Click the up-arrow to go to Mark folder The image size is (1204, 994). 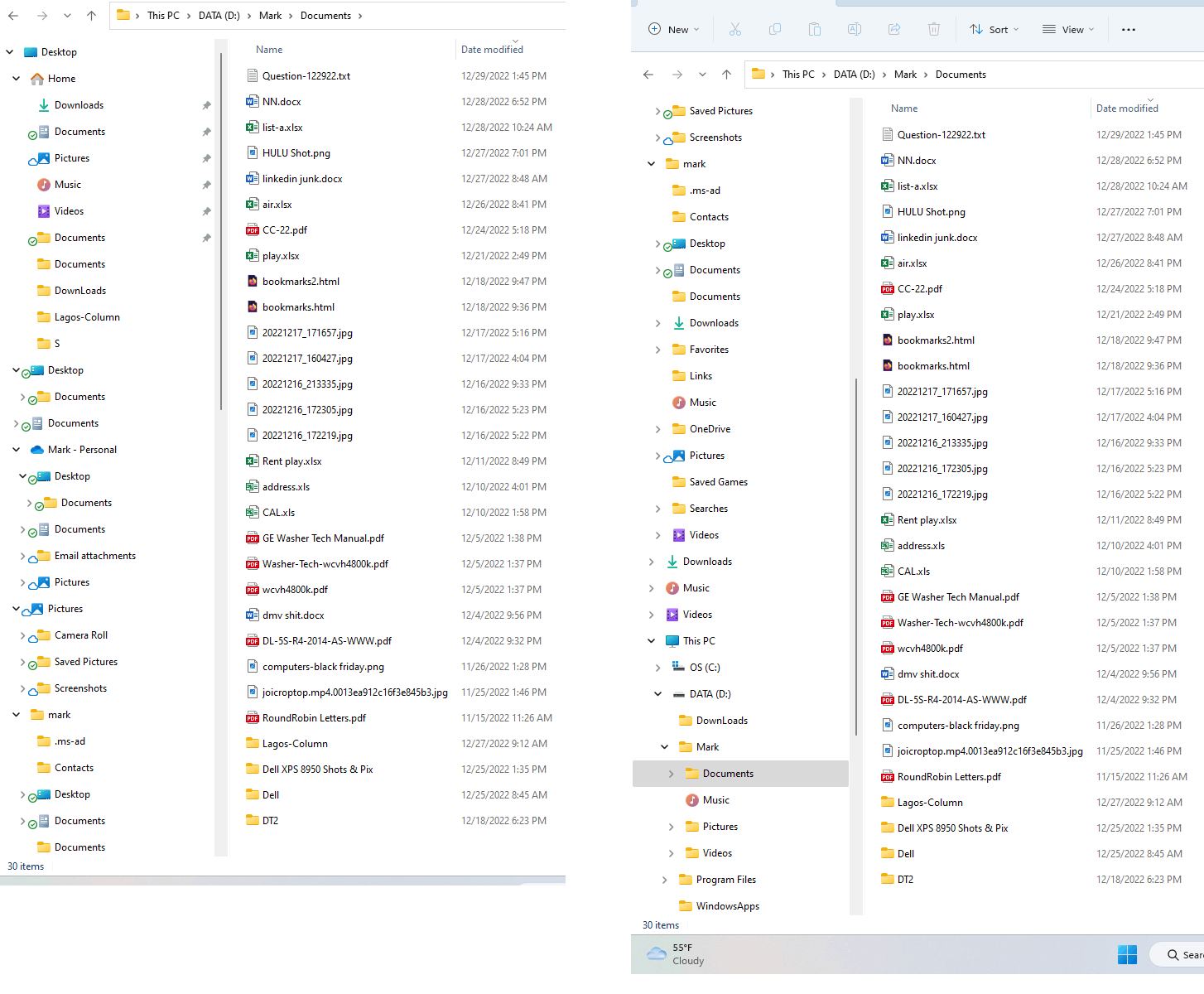coord(726,74)
